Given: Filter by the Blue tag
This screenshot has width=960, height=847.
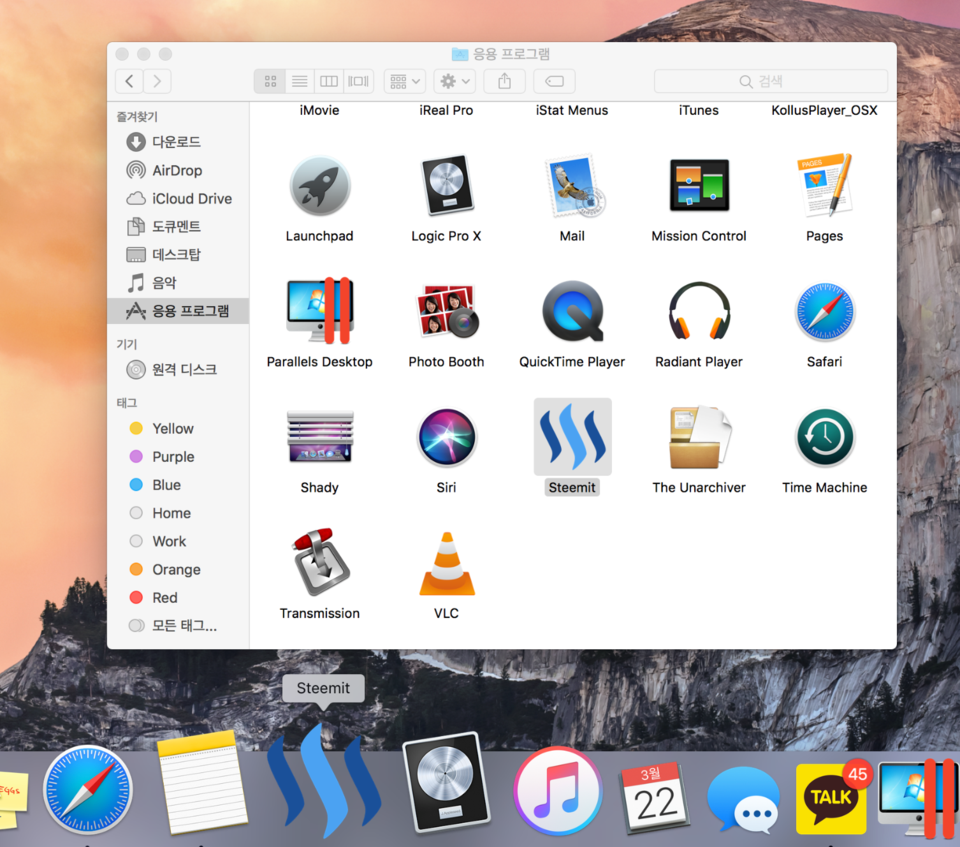Looking at the screenshot, I should point(178,484).
